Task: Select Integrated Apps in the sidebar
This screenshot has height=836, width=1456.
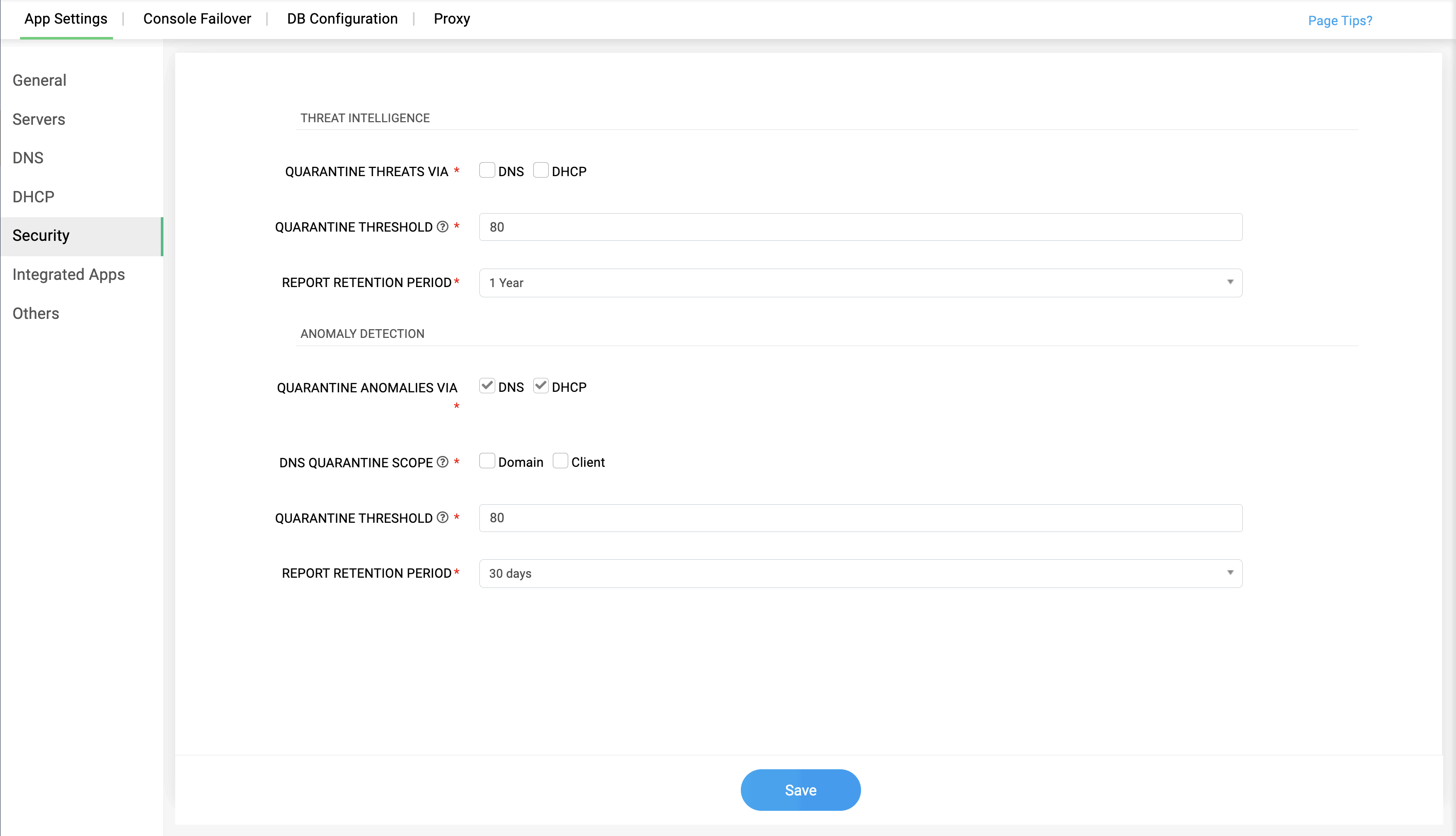Action: point(68,274)
